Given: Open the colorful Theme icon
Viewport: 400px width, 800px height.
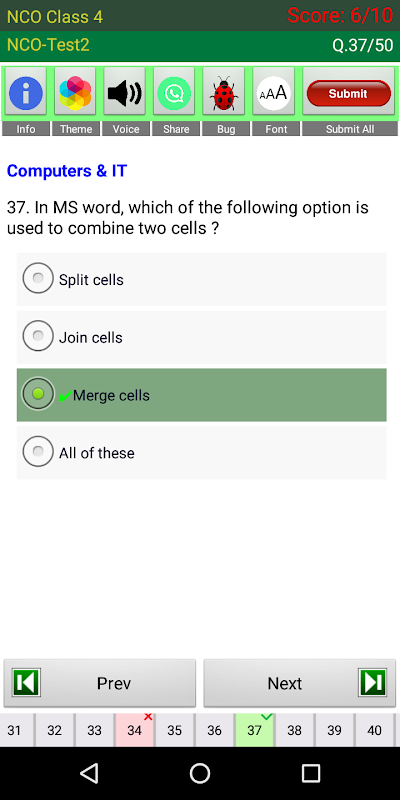Looking at the screenshot, I should click(x=75, y=93).
